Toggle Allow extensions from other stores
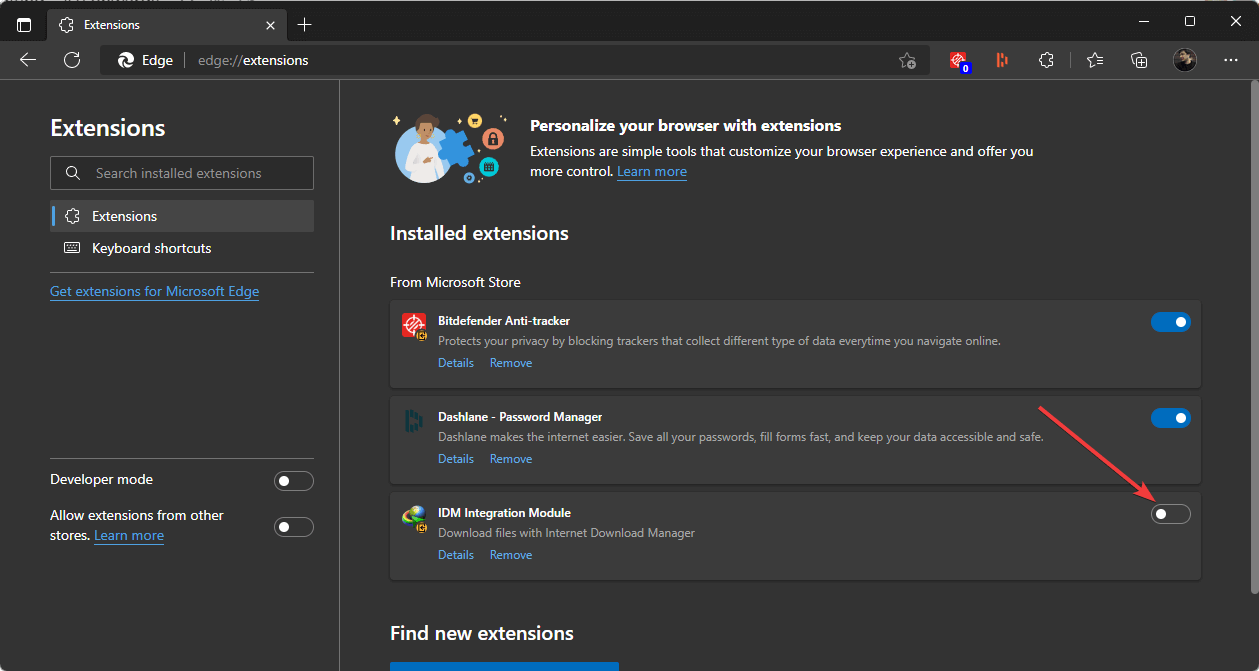 294,527
